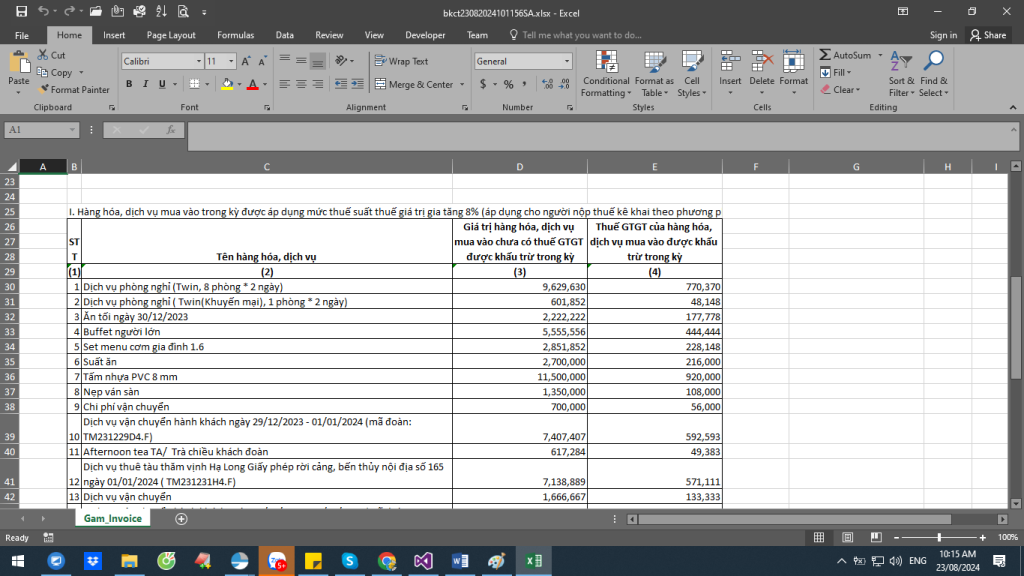The height and width of the screenshot is (576, 1024).
Task: Apply the red font color
Action: (253, 84)
